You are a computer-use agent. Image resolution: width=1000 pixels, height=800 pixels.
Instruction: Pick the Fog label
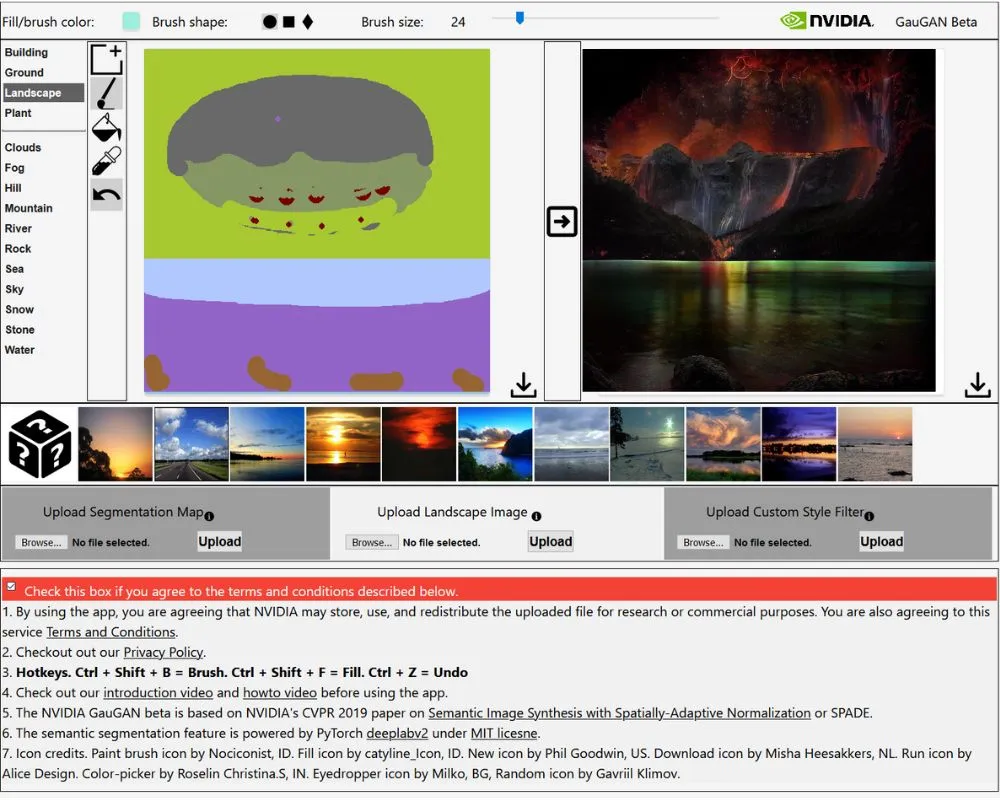(x=15, y=168)
